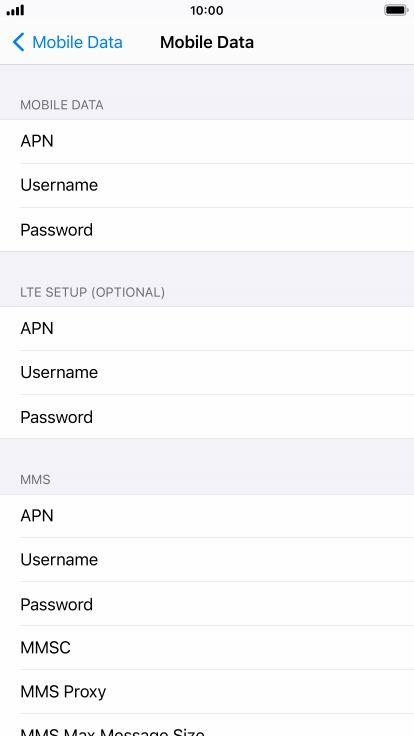Select Password field under Mobile Data section
This screenshot has width=414, height=736.
(x=207, y=230)
